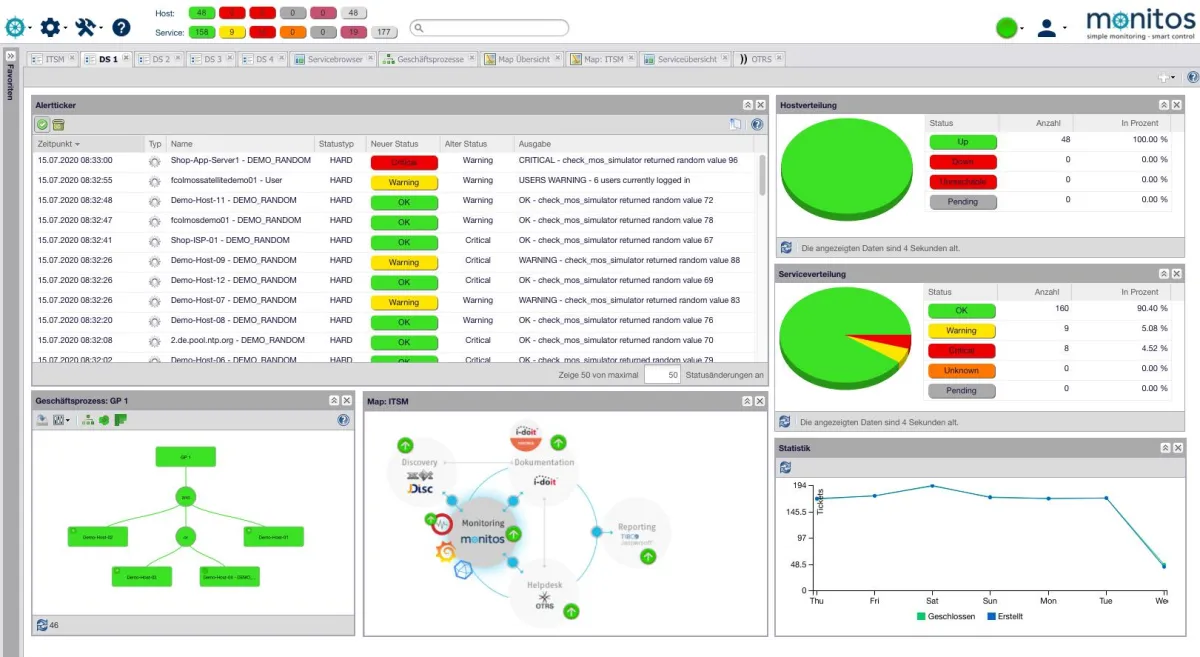Expand the dropdown below the user profile icon
Screen dimensions: 1200x657
pyautogui.click(x=1063, y=28)
